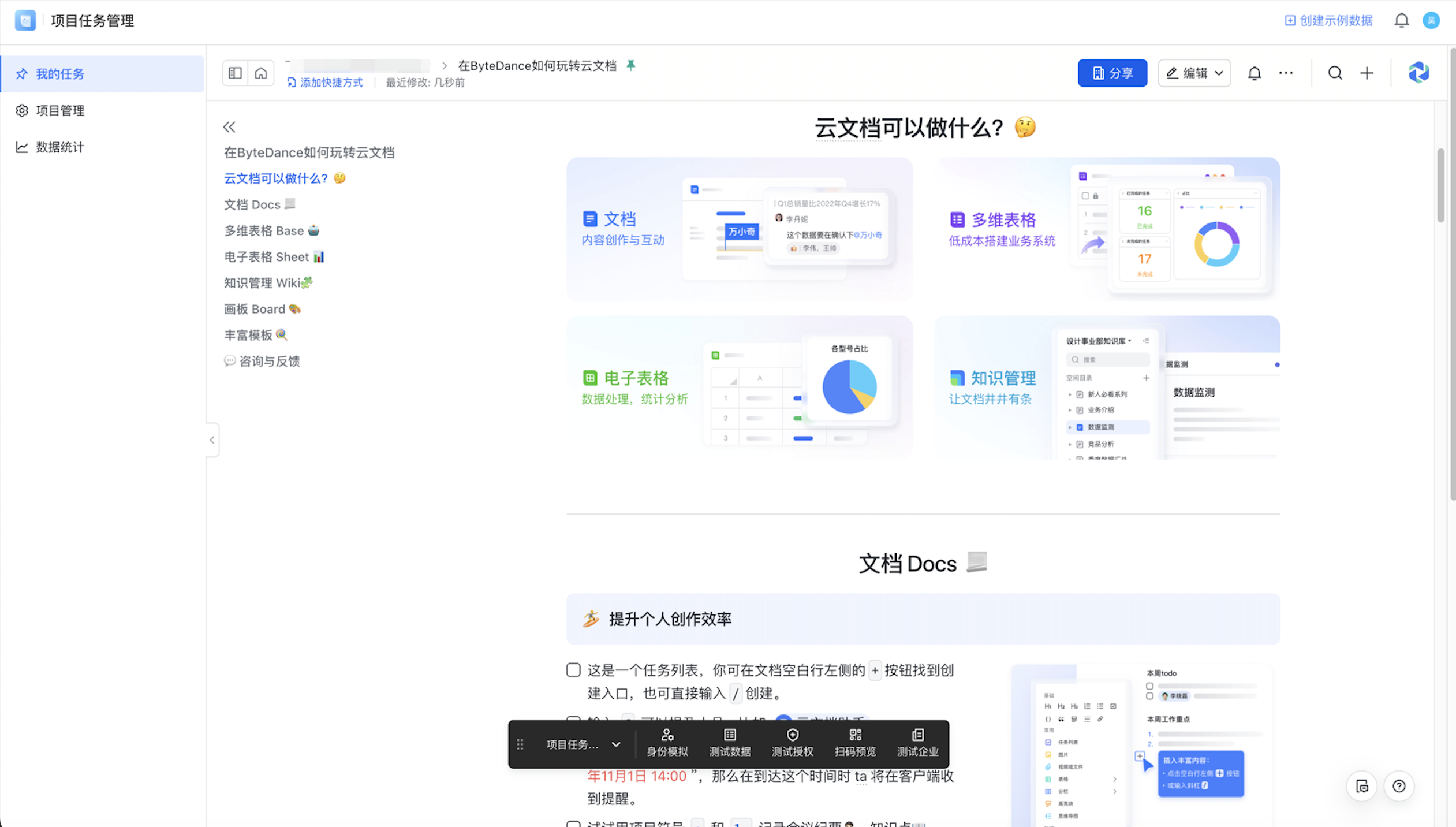Jump to 画板 Board outline entry
Image resolution: width=1456 pixels, height=827 pixels.
click(263, 309)
